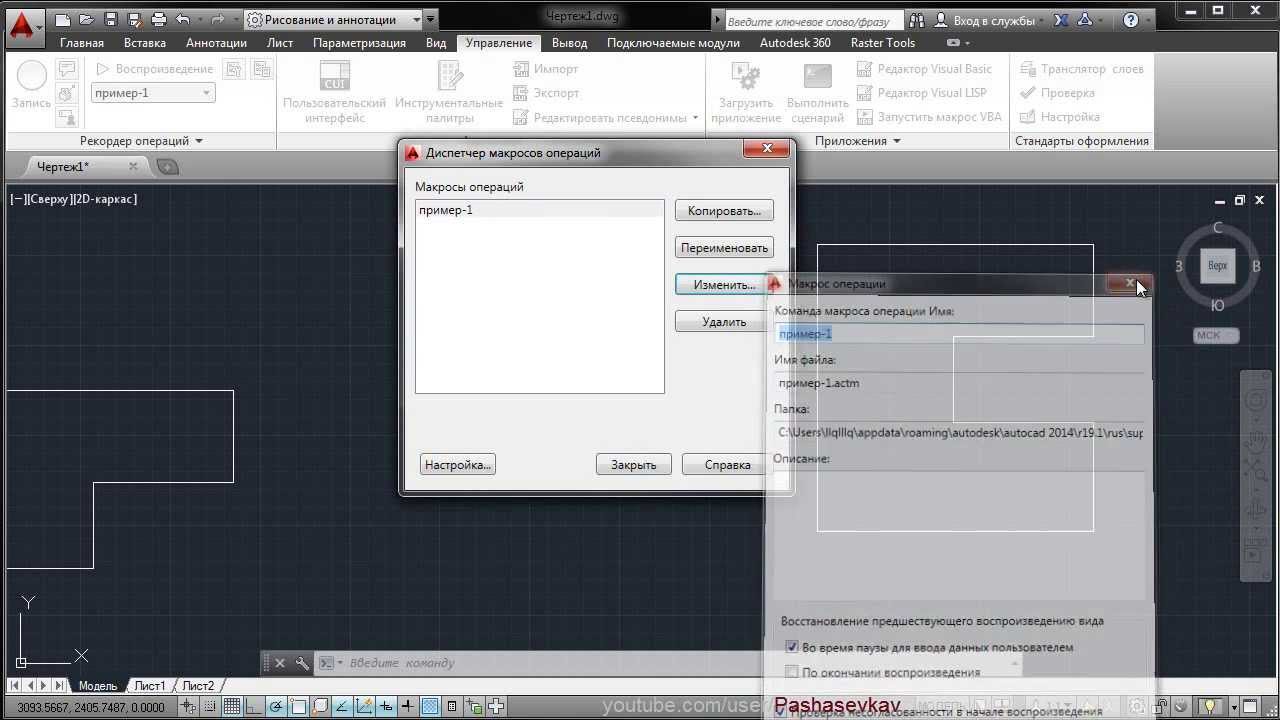Open Редактировать псевдонимы dropdown arrow

coord(695,118)
